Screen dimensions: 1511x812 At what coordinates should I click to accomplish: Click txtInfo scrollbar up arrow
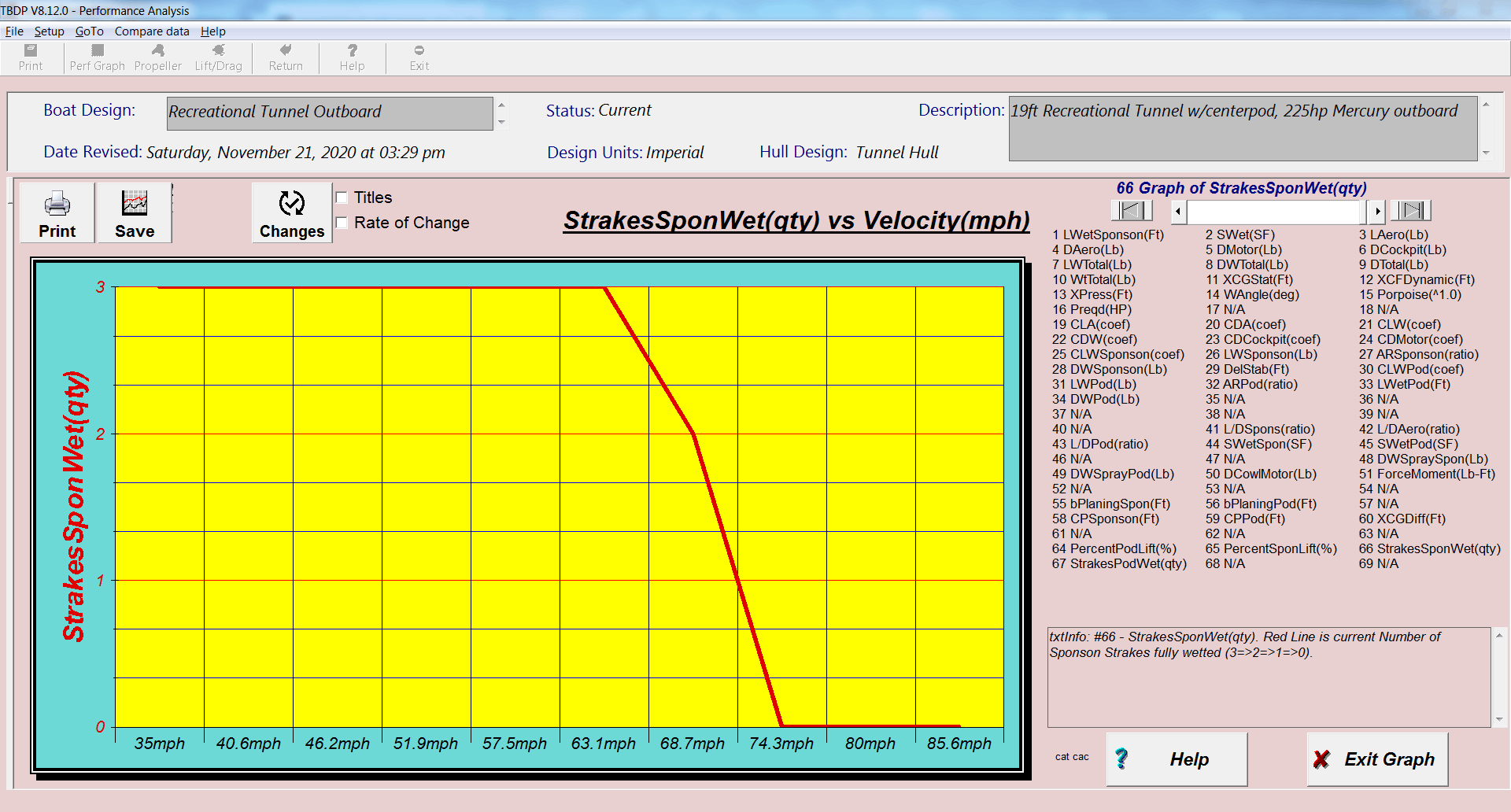click(1499, 635)
